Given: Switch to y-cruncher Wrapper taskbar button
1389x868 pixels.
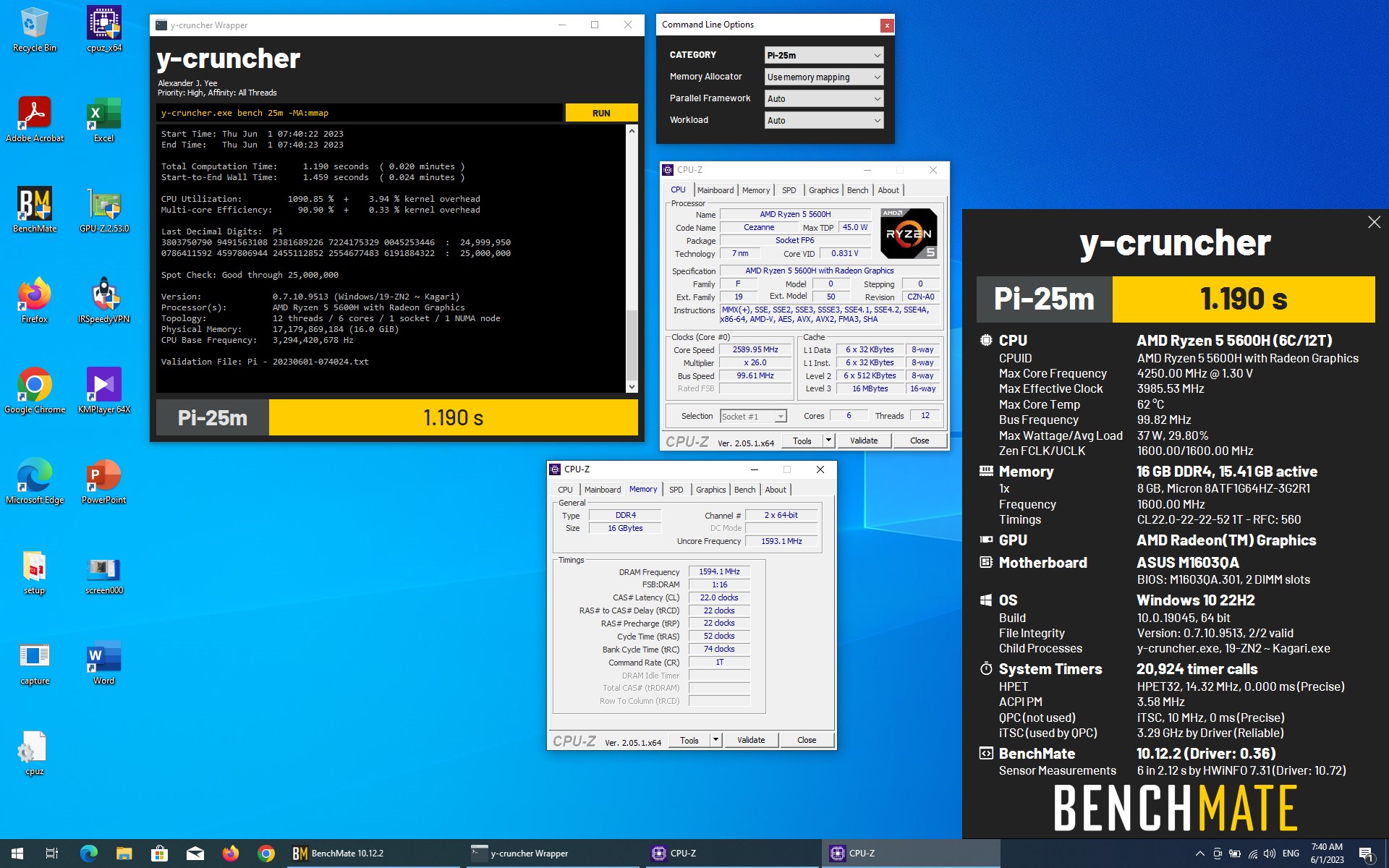Looking at the screenshot, I should click(553, 854).
